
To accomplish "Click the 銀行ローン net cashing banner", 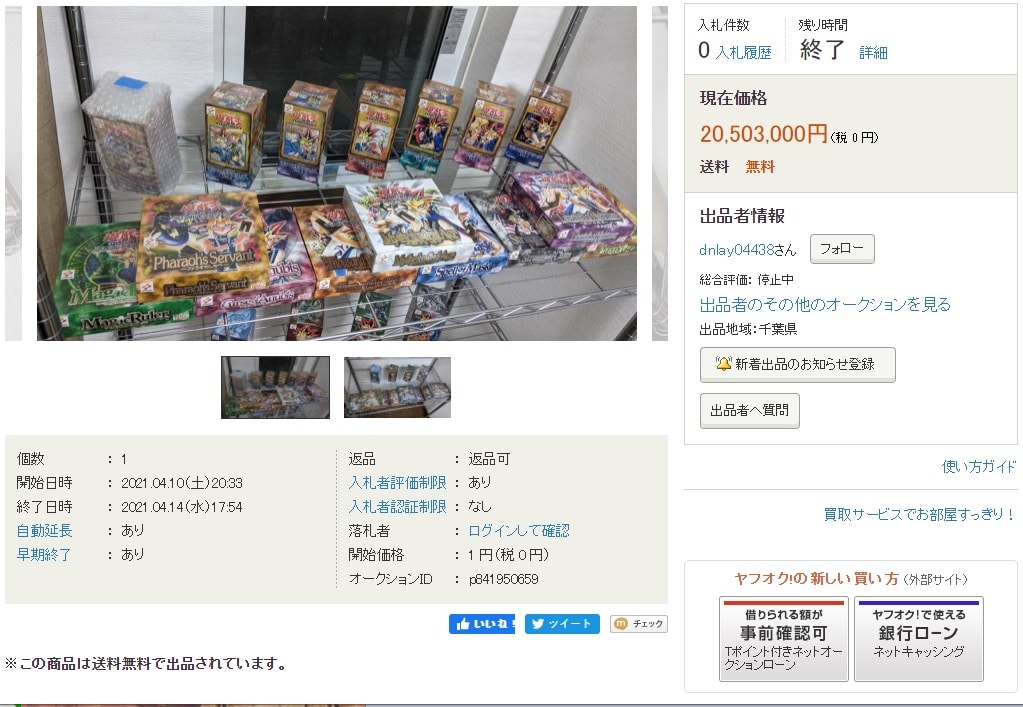I will (919, 639).
